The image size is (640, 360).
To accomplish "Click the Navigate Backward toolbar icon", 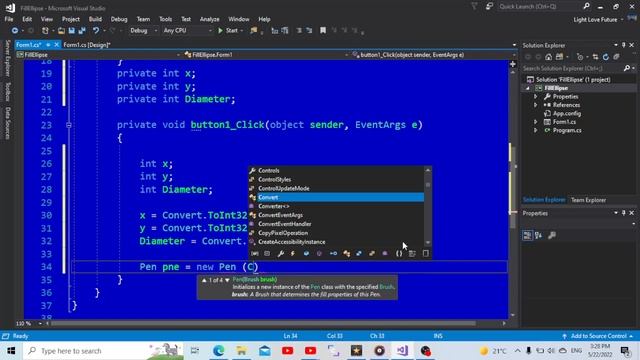I will click(15, 31).
